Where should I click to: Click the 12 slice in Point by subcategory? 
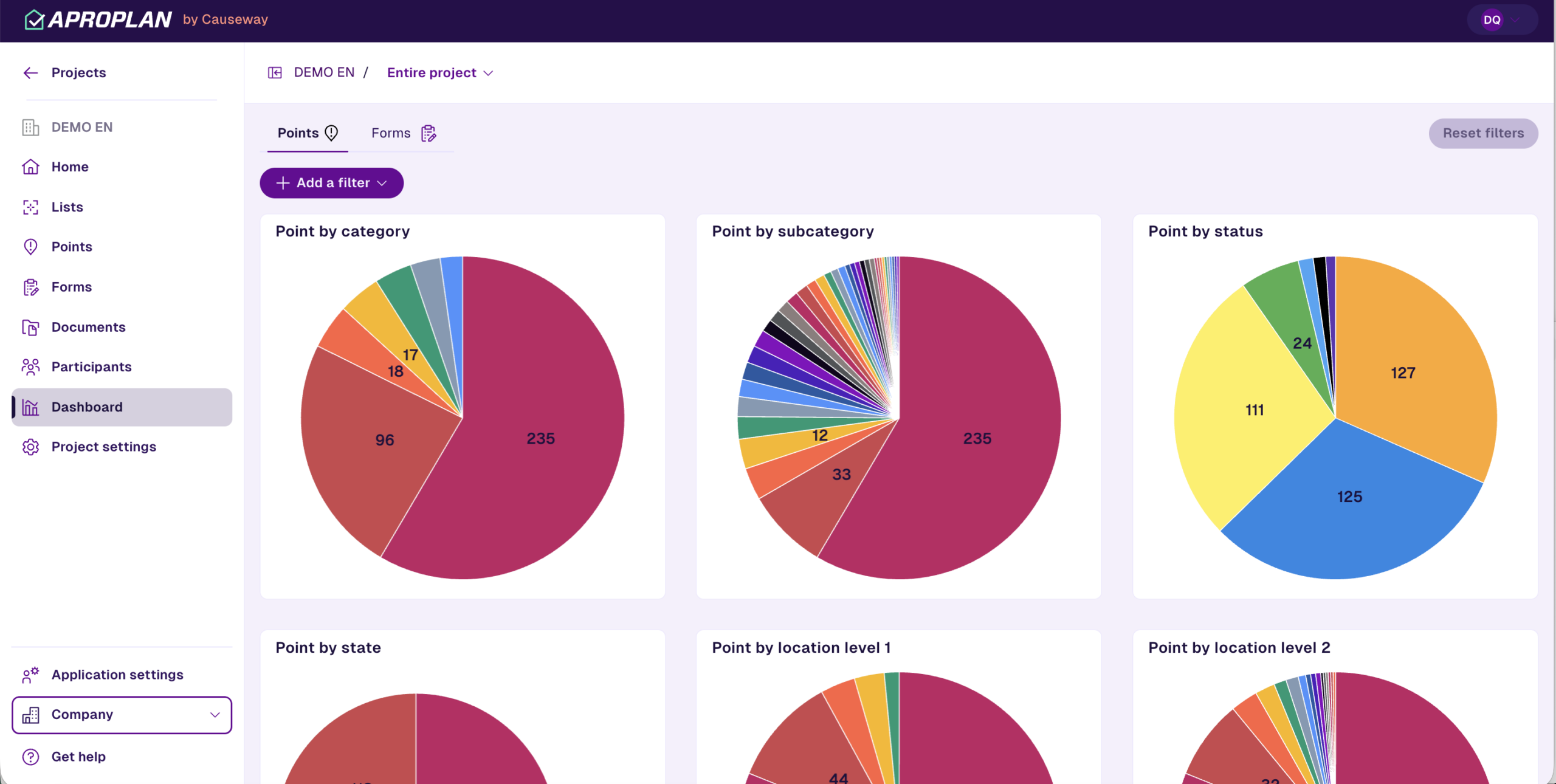click(819, 435)
